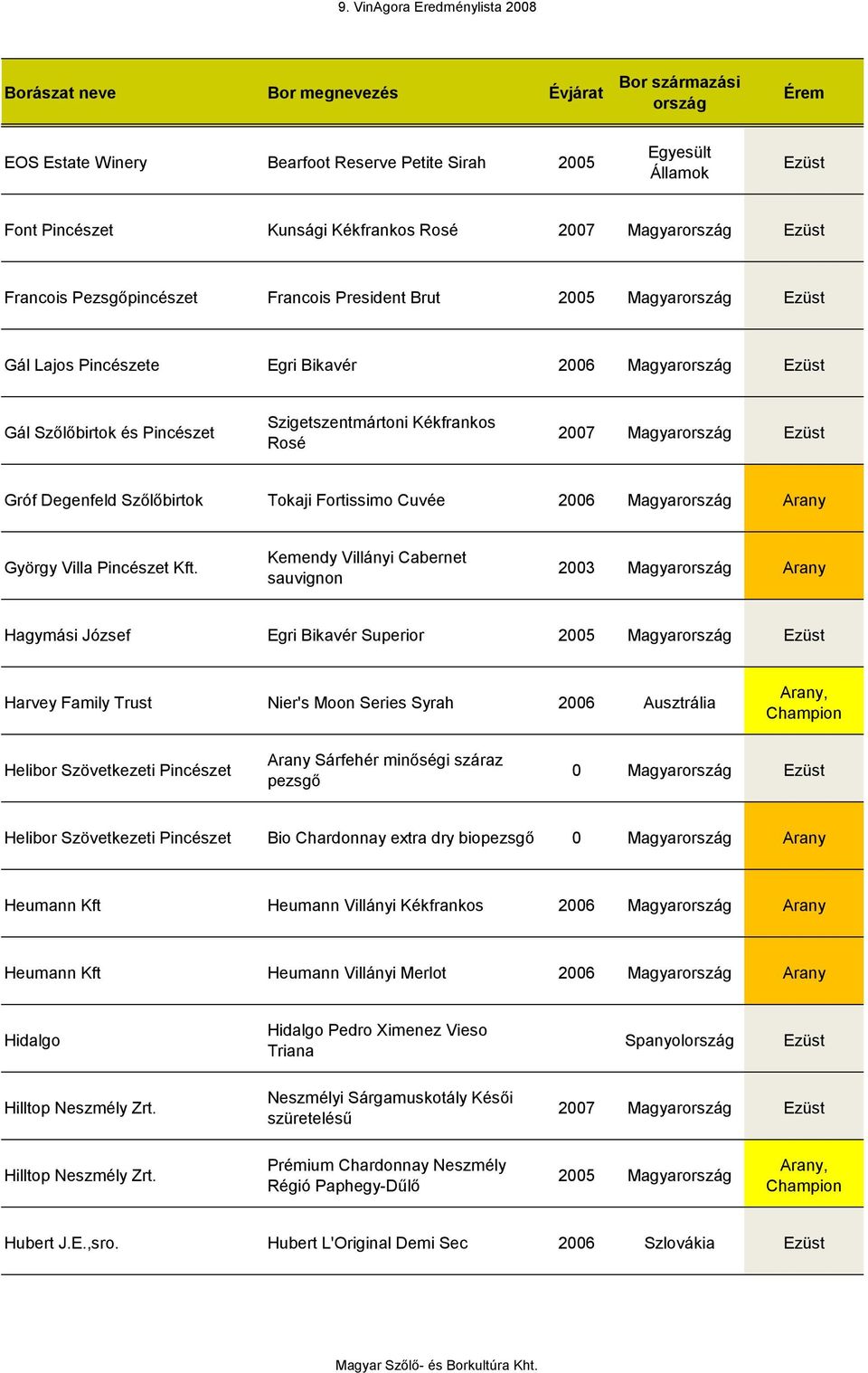Click the Bearfoot Reserve Petite Sirah entry
Screen dimensions: 868x1373
coord(376,162)
